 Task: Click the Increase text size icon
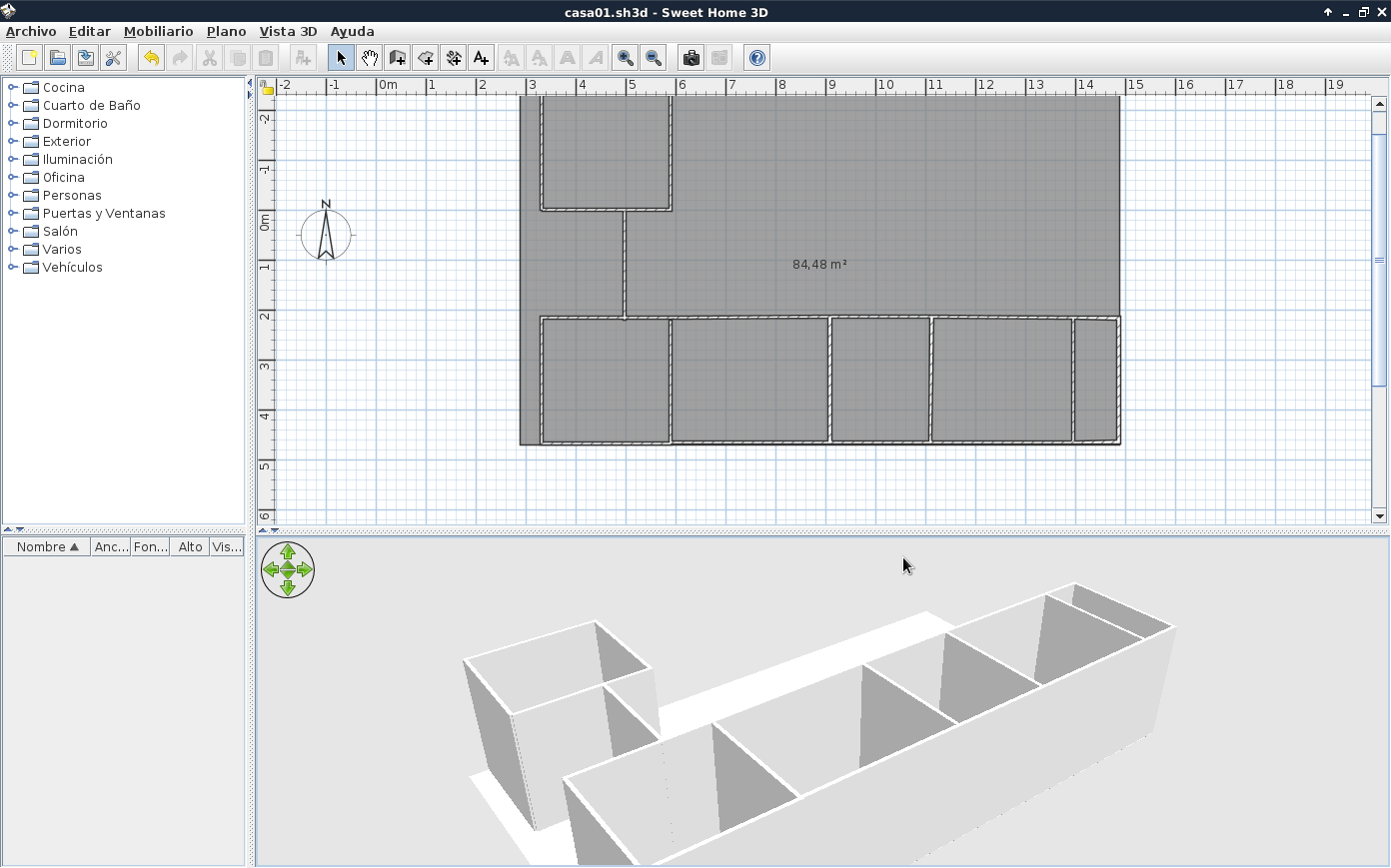click(x=511, y=58)
